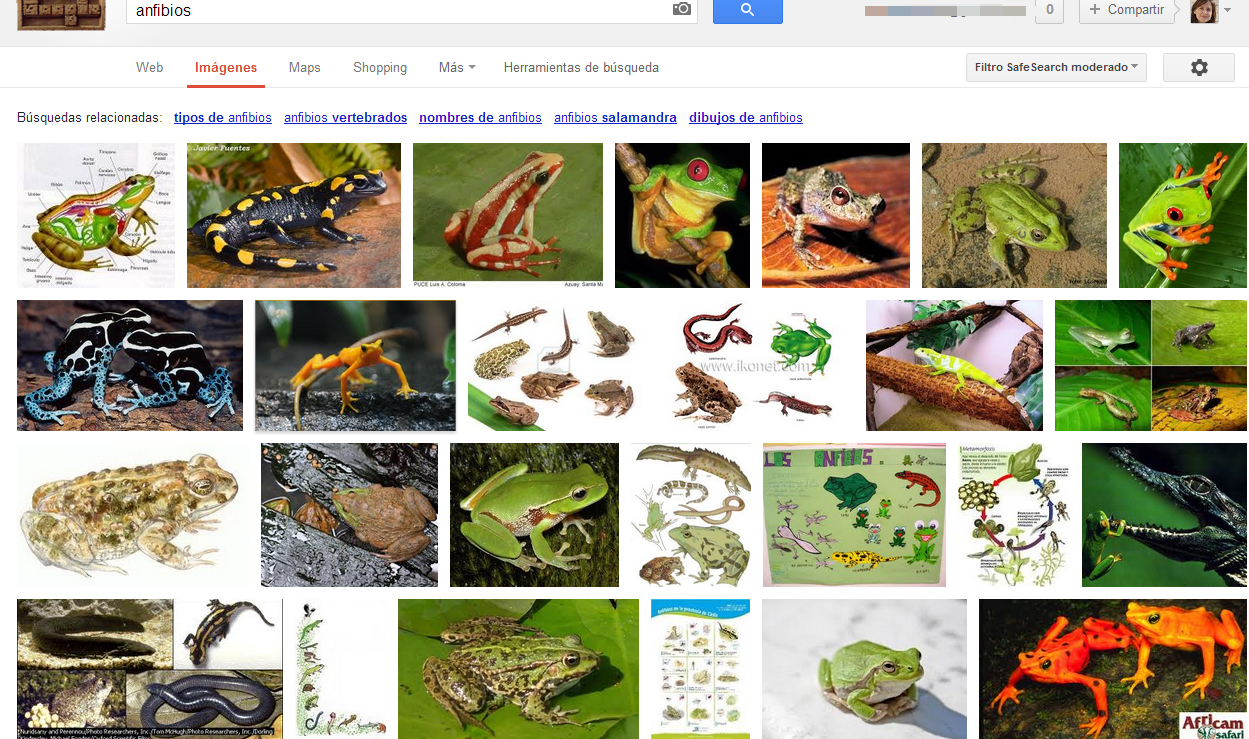Screen dimensions: 1249x739
Task: Open the black and yellow salamander image
Action: pos(294,215)
